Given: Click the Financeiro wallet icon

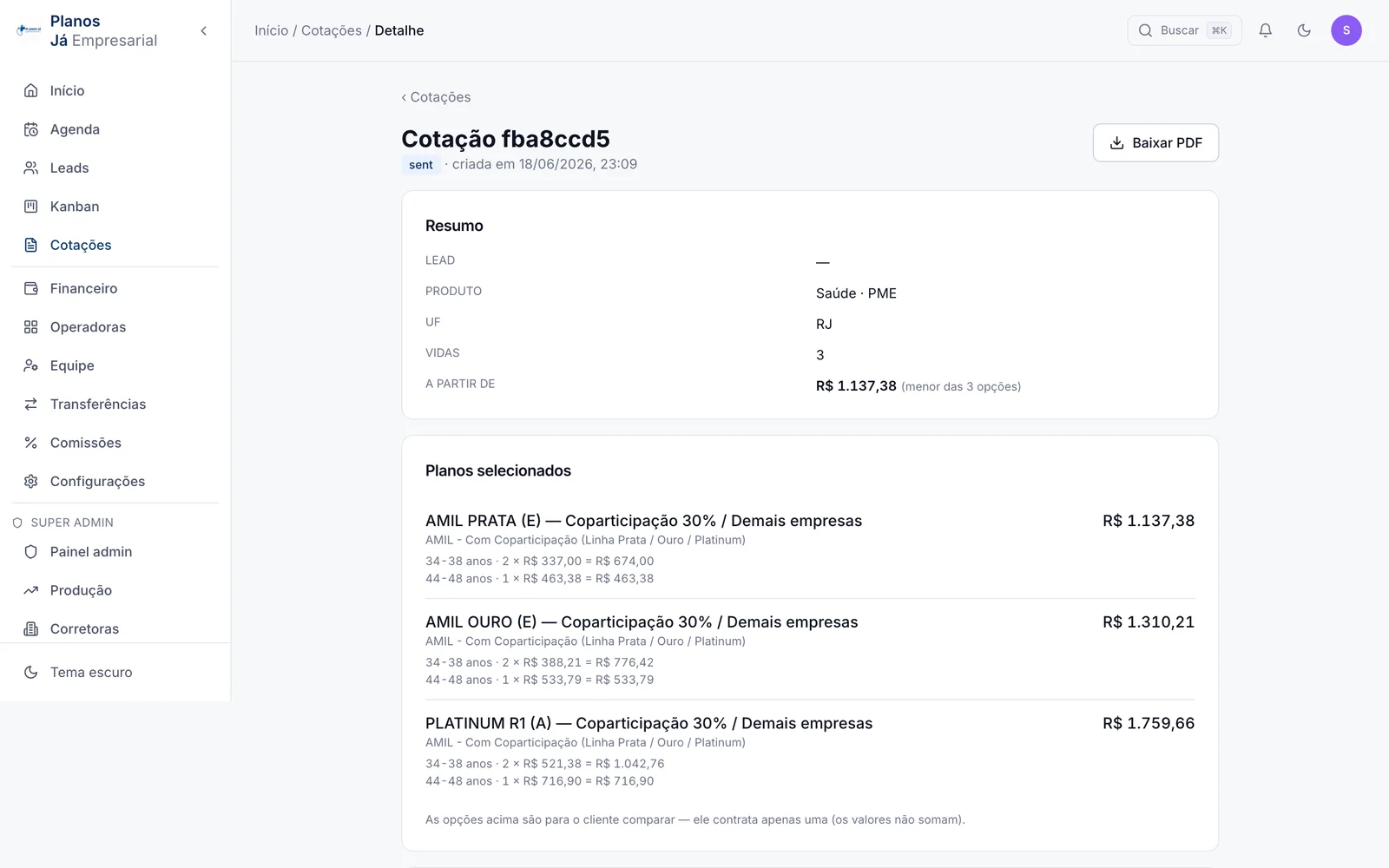Looking at the screenshot, I should tap(31, 288).
